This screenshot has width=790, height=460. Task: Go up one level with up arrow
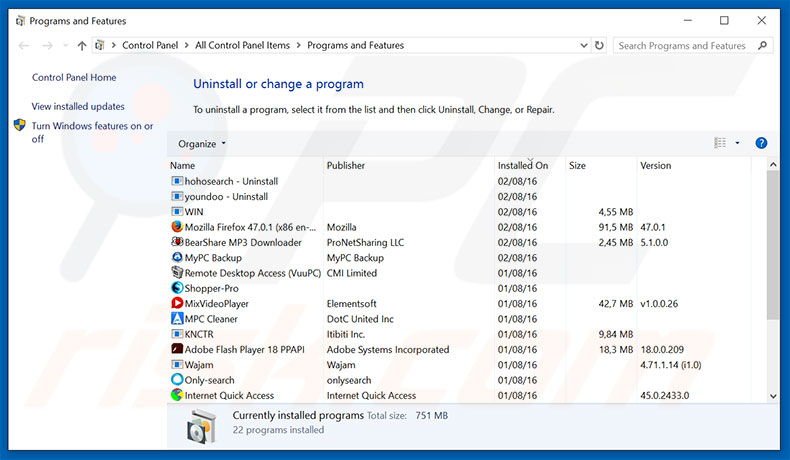(x=82, y=45)
